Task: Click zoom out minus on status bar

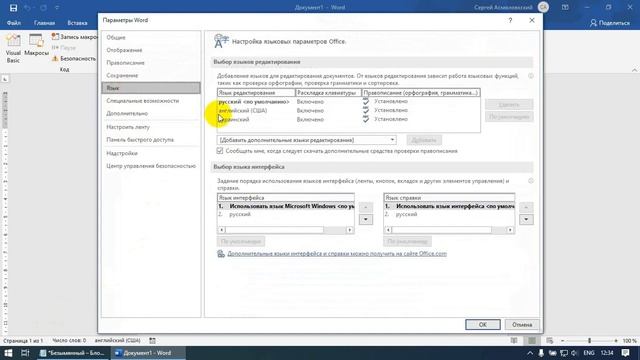Action: point(562,340)
